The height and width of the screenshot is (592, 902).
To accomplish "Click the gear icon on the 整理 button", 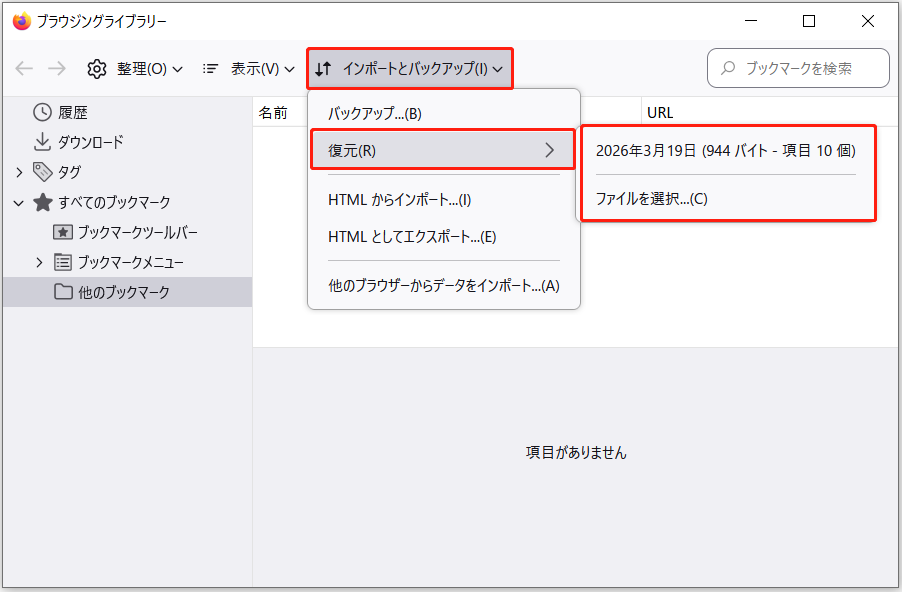I will pos(96,68).
